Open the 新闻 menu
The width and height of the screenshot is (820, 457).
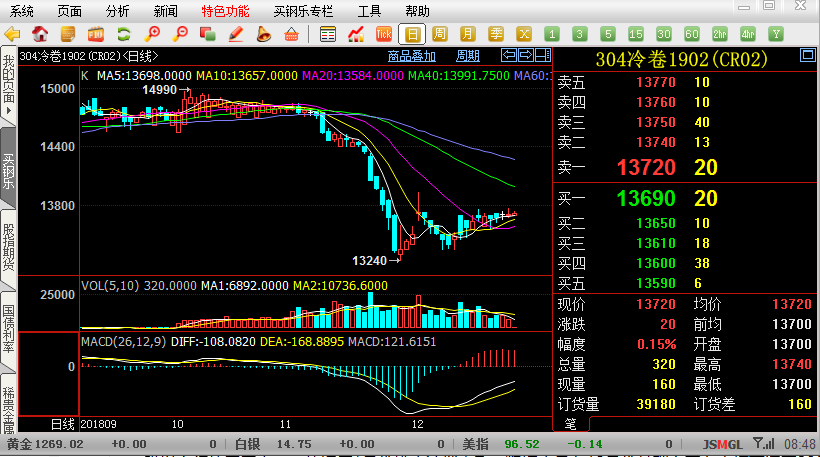pyautogui.click(x=166, y=11)
